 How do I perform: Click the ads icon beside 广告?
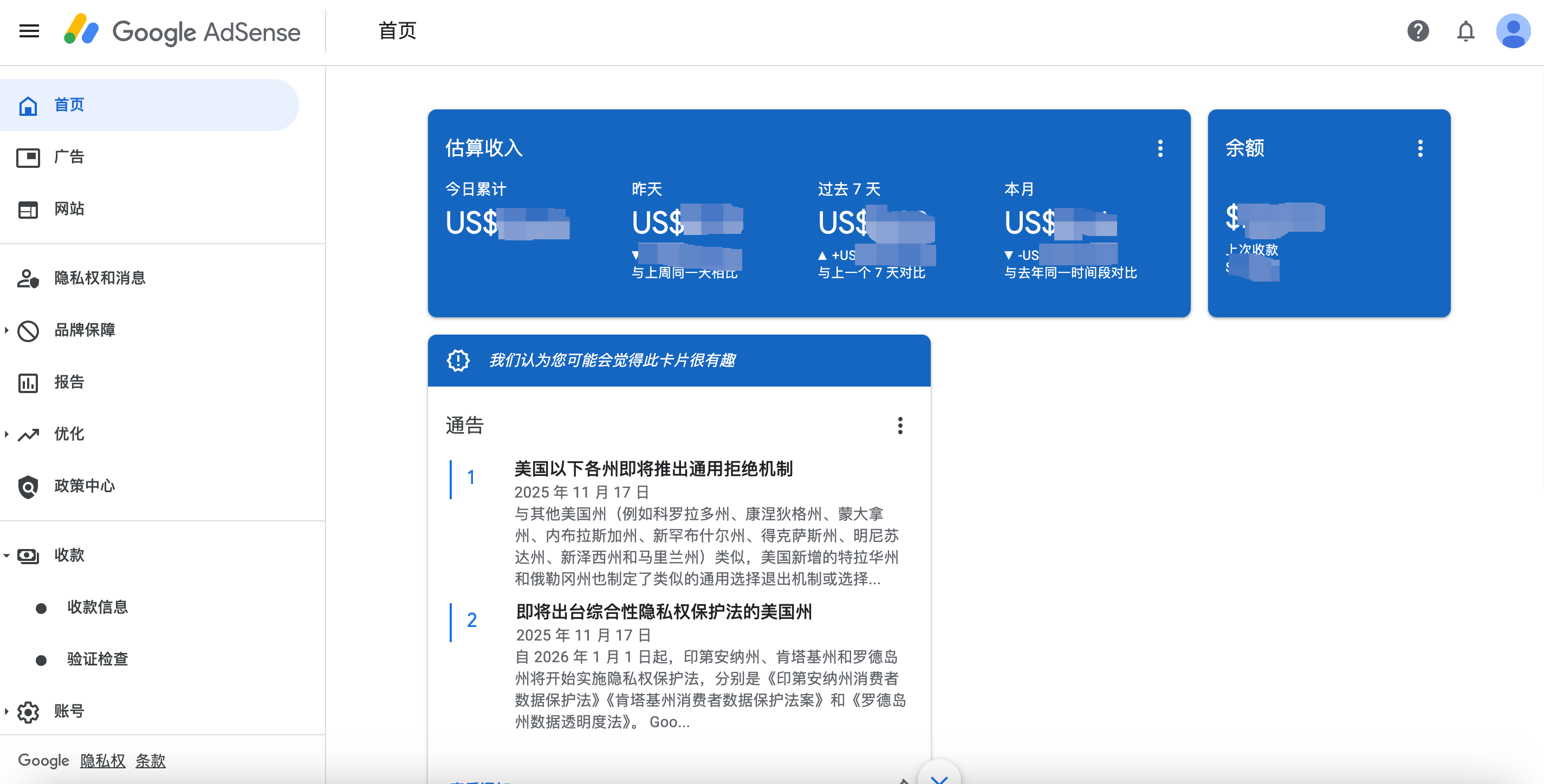pos(28,158)
